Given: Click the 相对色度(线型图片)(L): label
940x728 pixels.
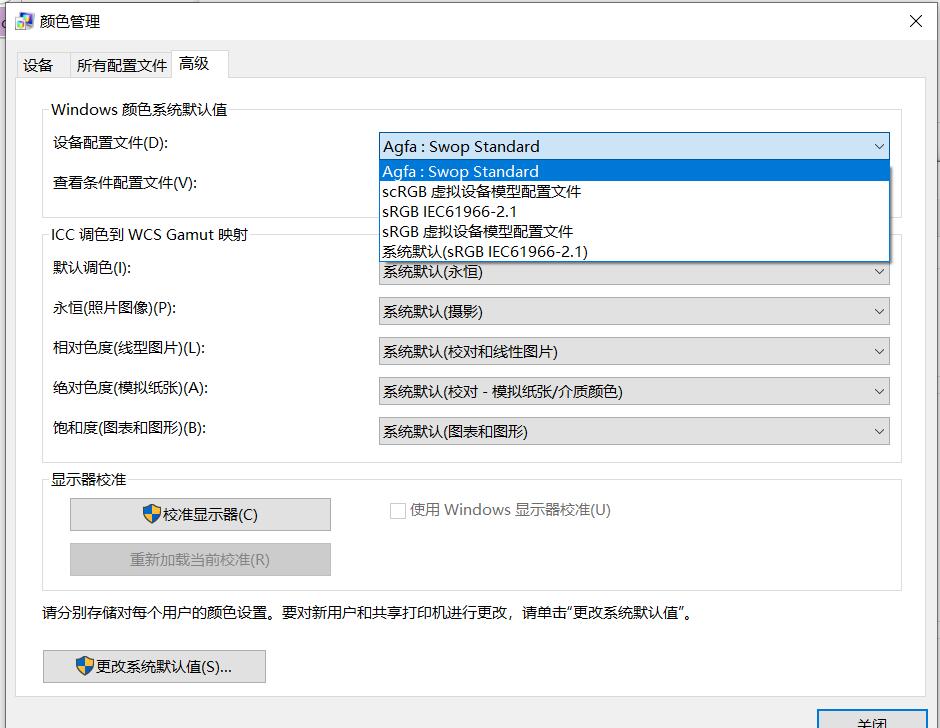Looking at the screenshot, I should [129, 348].
